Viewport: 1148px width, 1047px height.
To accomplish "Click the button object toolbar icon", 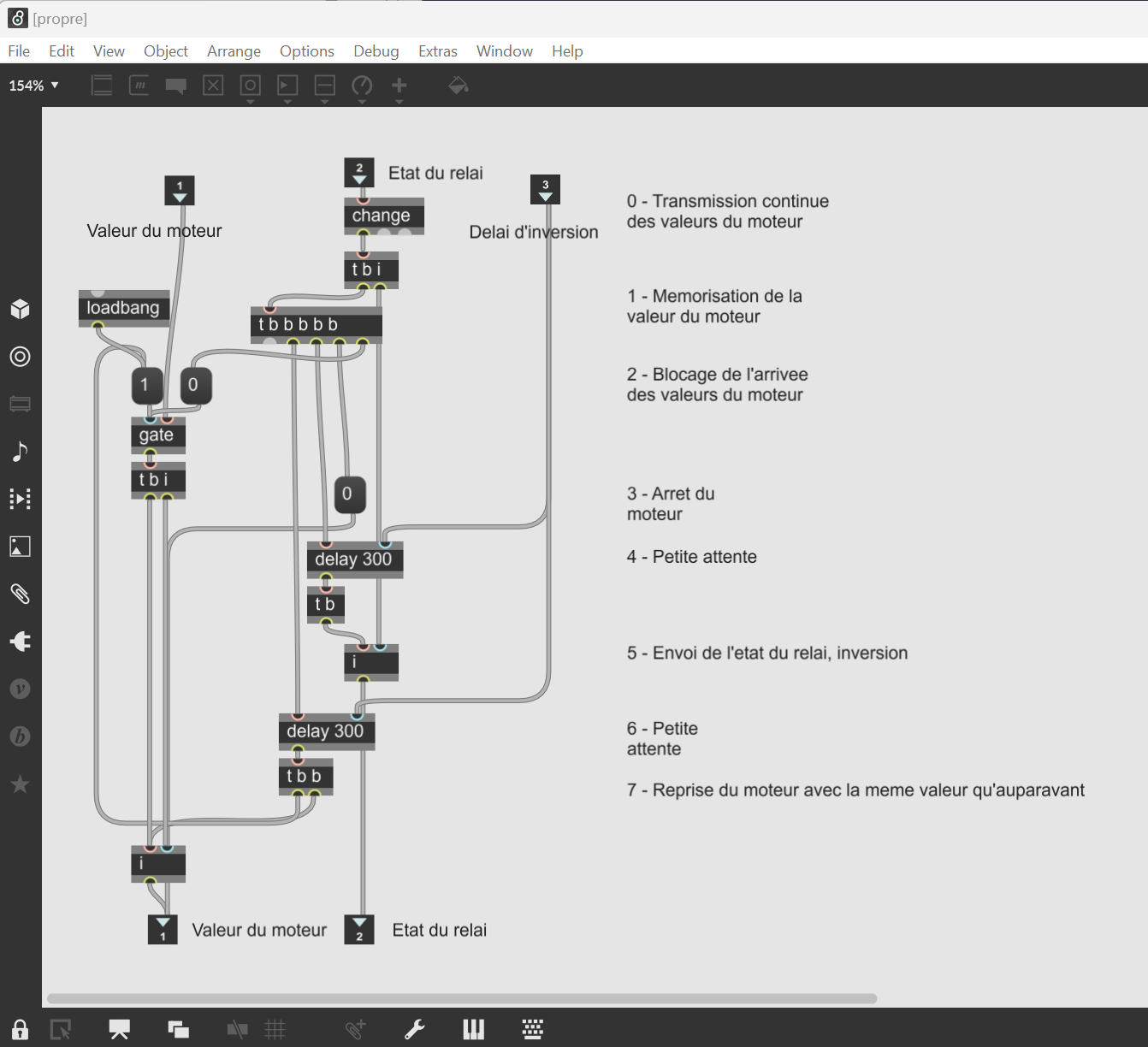I will (251, 86).
